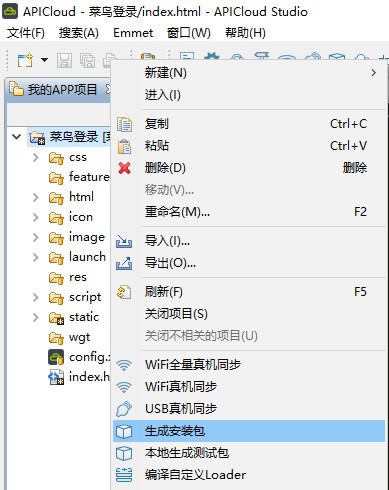Click the 本地生成测试包 box icon
389x490 pixels.
coord(124,453)
